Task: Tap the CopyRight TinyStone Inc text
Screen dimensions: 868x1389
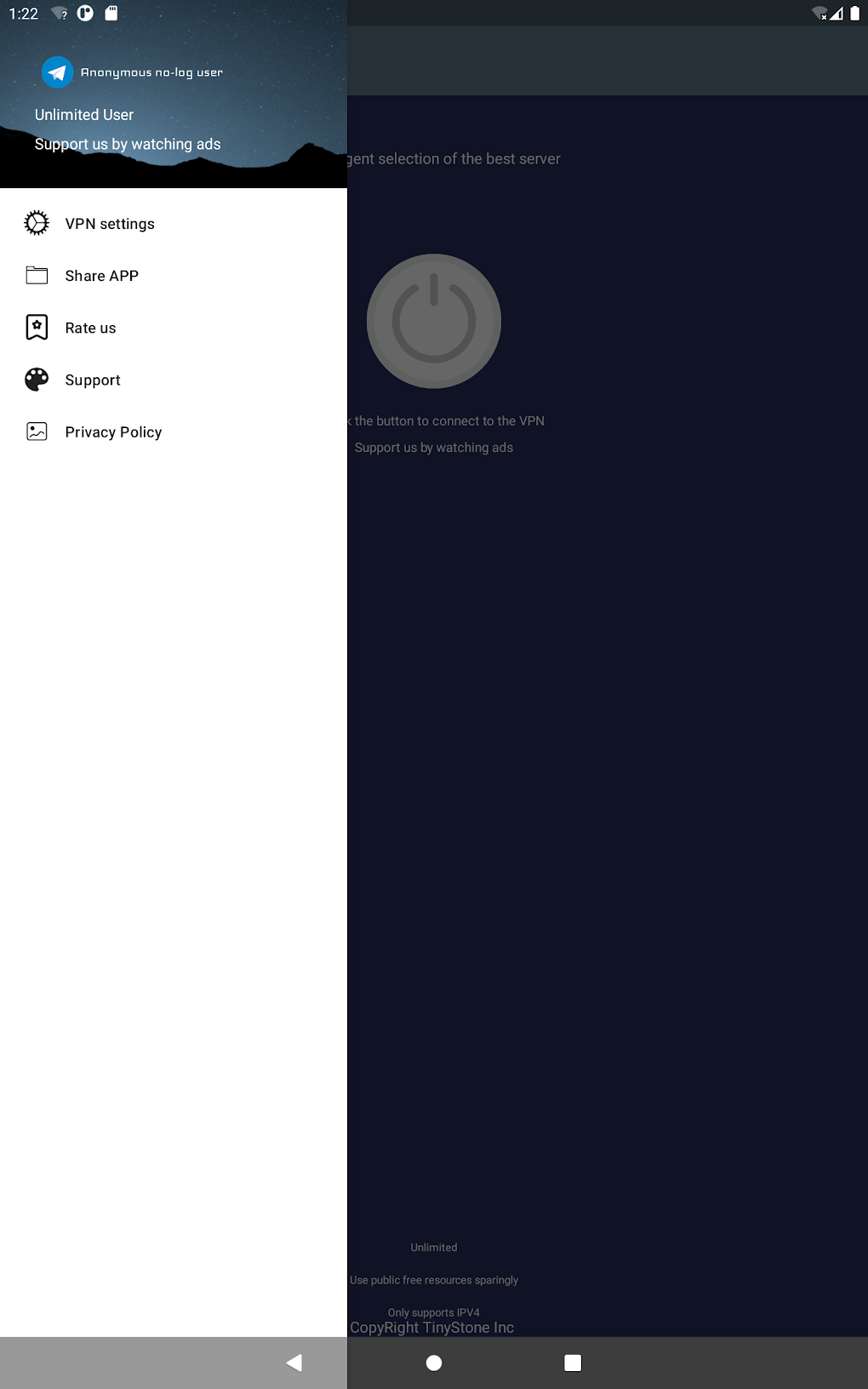Action: pyautogui.click(x=432, y=1328)
